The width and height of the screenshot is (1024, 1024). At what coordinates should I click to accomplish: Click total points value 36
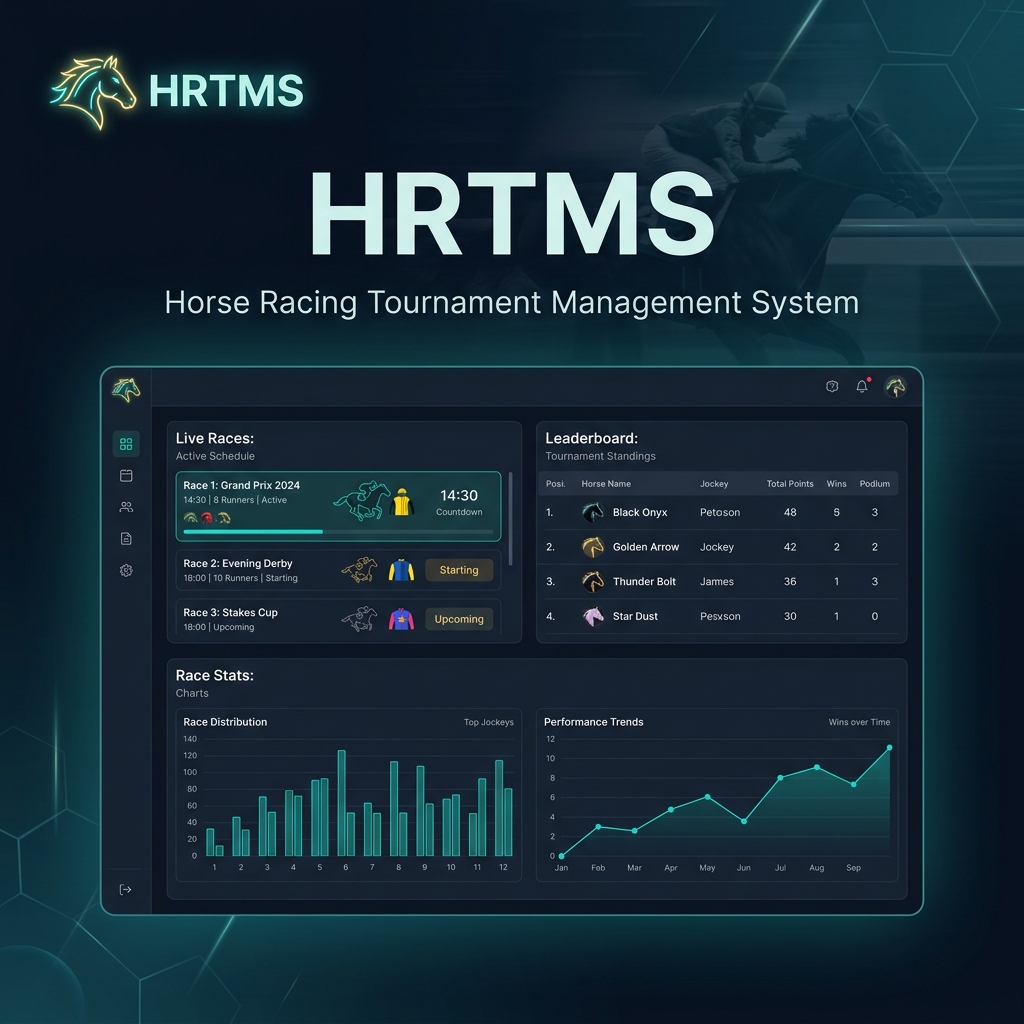pyautogui.click(x=790, y=582)
